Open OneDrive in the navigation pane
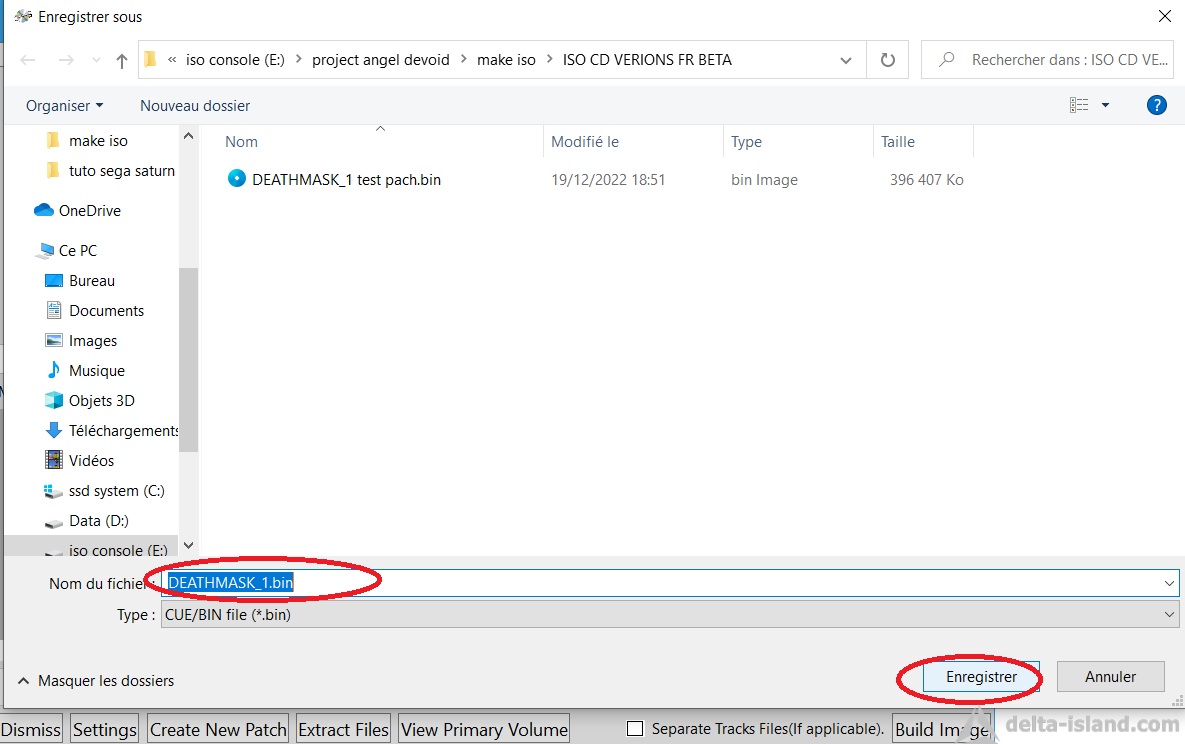1185x744 pixels. [89, 210]
